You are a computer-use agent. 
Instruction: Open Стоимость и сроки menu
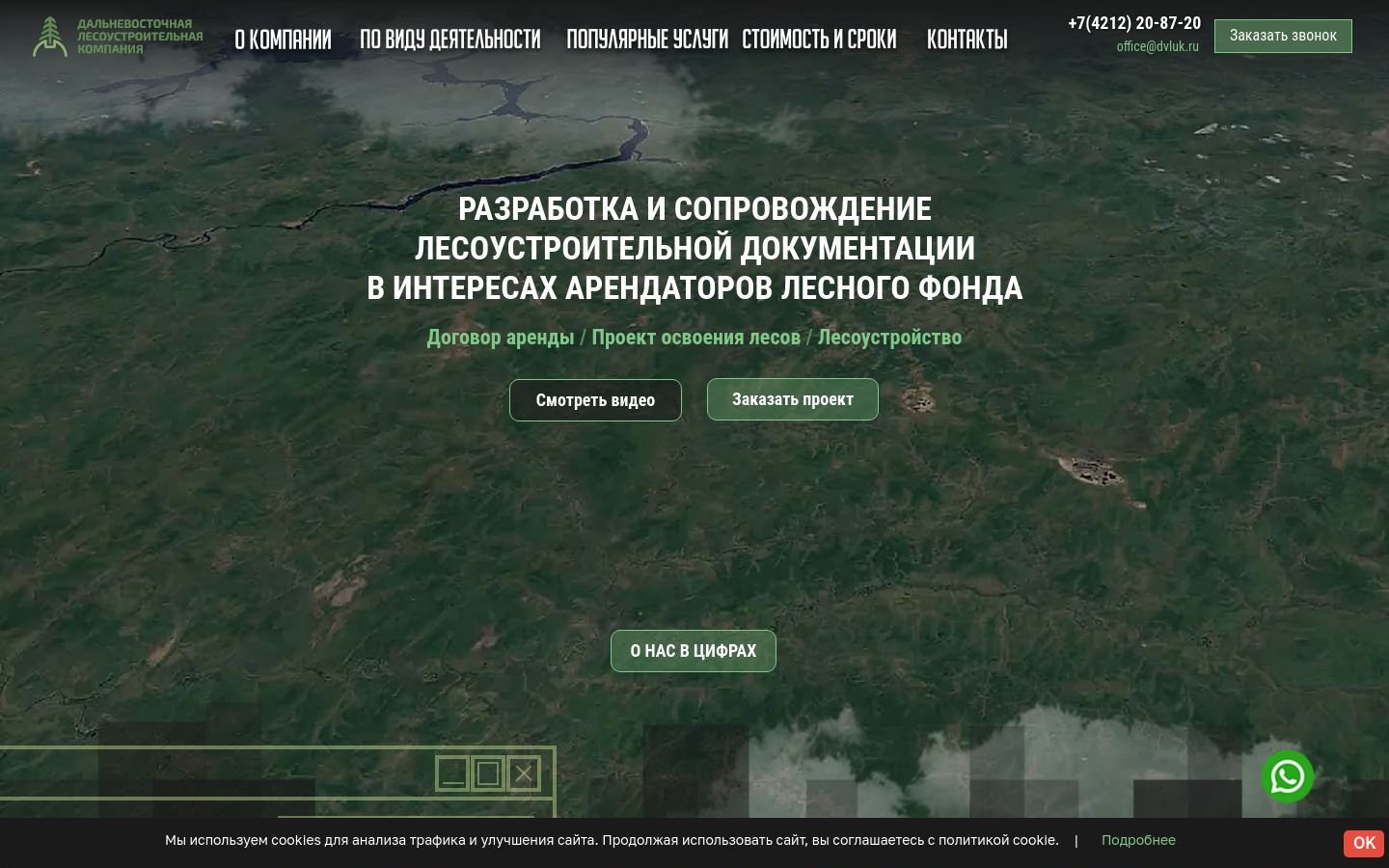tap(819, 40)
